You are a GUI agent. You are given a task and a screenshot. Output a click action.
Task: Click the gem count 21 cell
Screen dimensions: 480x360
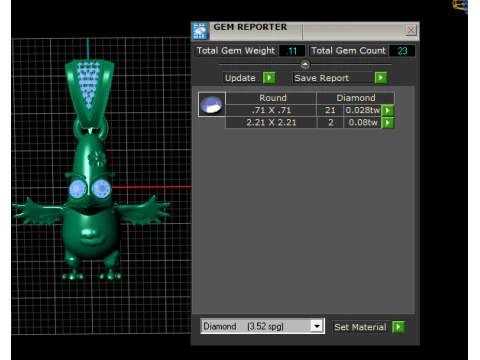(330, 110)
